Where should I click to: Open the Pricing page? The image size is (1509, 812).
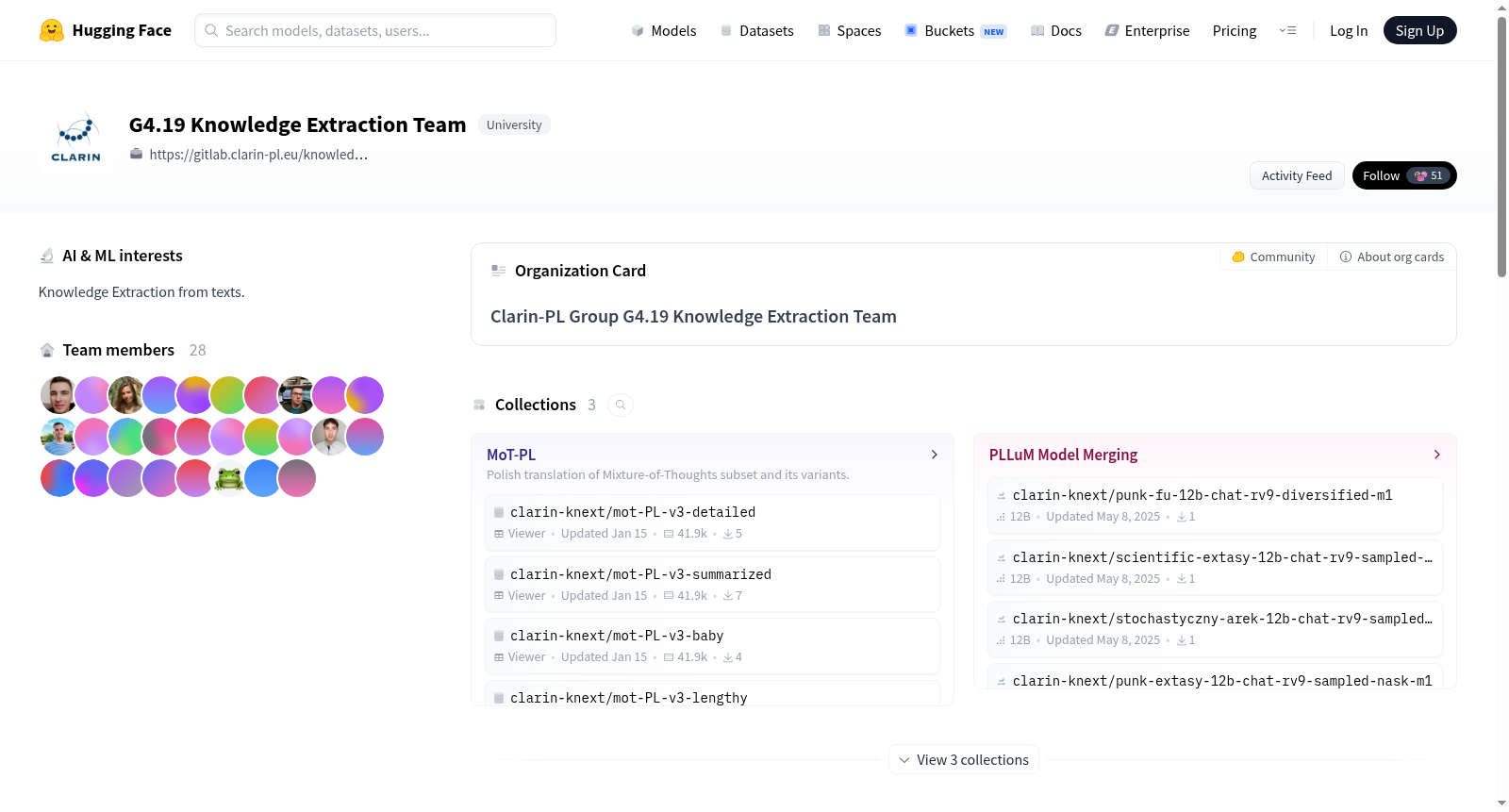(x=1235, y=31)
